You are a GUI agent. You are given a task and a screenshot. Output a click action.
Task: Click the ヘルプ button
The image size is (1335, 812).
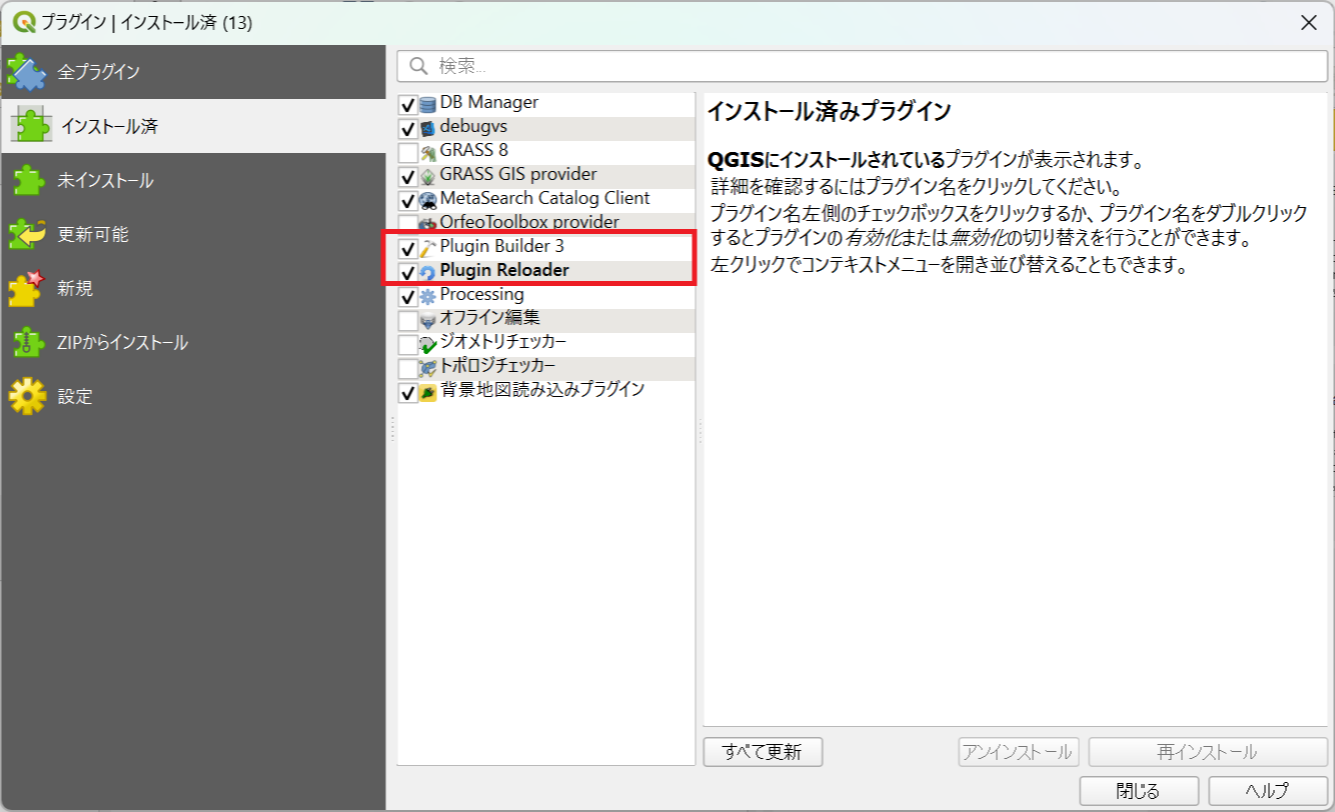pyautogui.click(x=1268, y=790)
